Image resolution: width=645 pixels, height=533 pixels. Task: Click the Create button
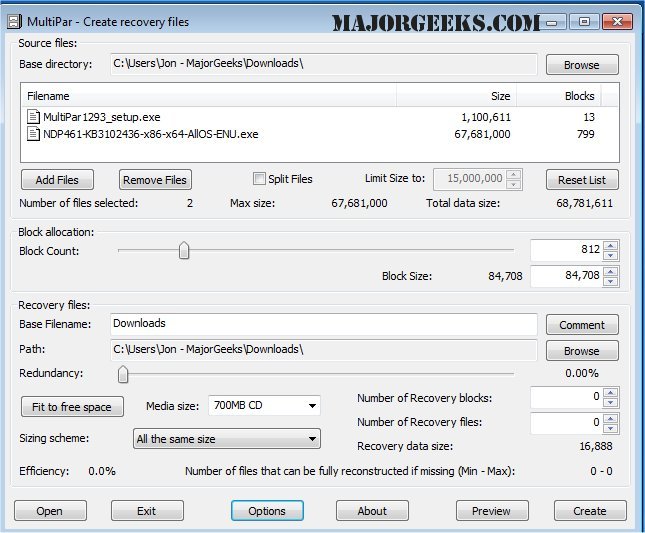pos(589,511)
